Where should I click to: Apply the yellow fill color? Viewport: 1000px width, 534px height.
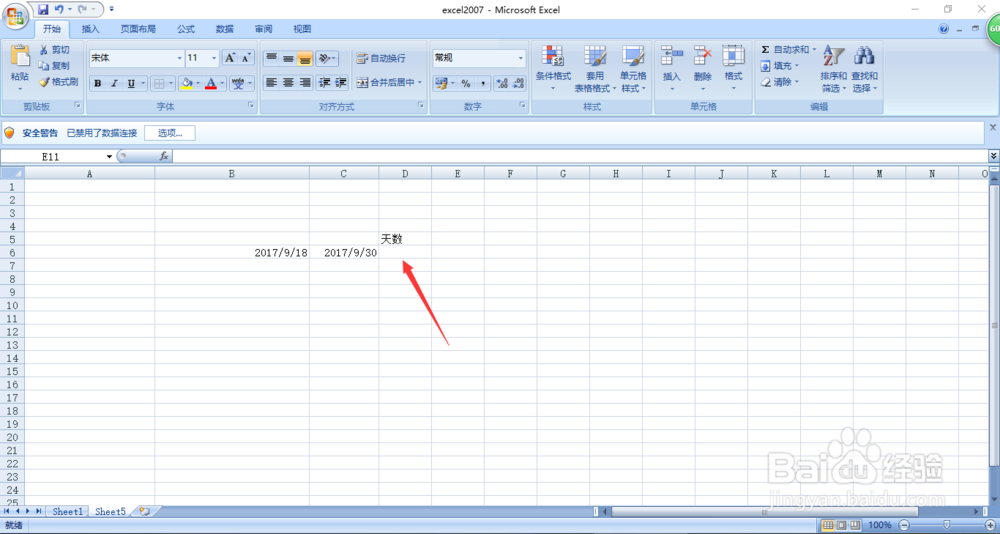[186, 84]
